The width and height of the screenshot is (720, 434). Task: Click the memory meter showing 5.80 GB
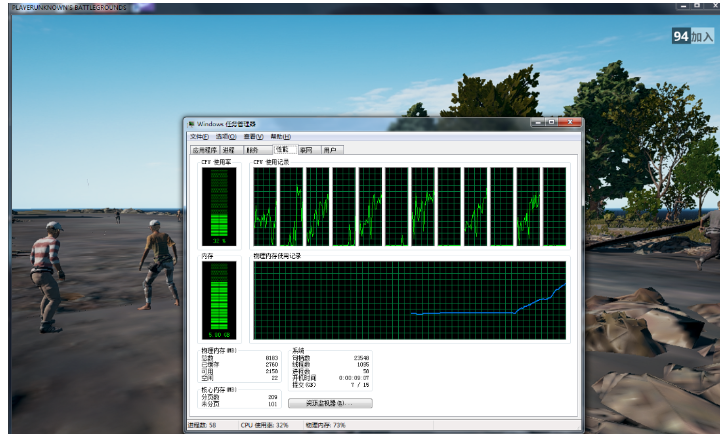[x=219, y=300]
